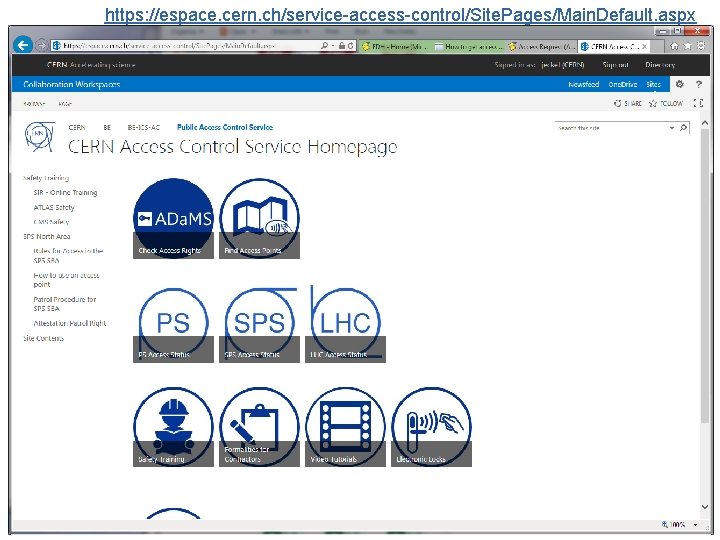Open SIR - Online Training sidebar link
Screen dimensions: 720x540
pos(65,192)
